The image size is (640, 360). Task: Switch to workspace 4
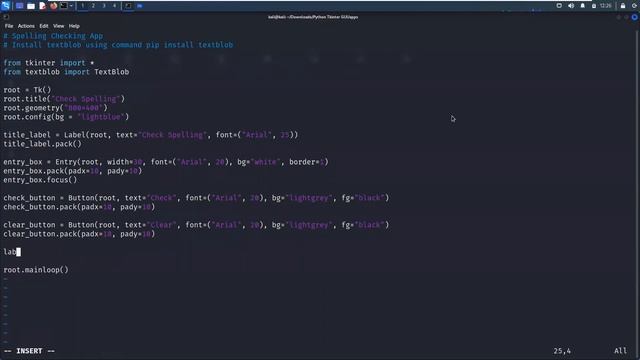pyautogui.click(x=114, y=6)
